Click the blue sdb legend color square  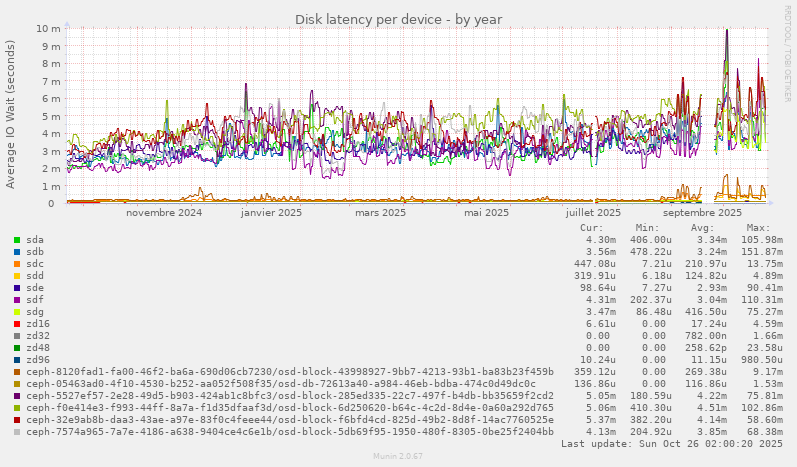17,252
